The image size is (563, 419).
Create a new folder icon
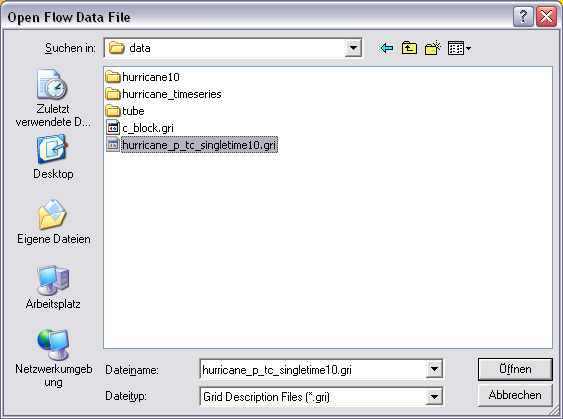(x=433, y=48)
